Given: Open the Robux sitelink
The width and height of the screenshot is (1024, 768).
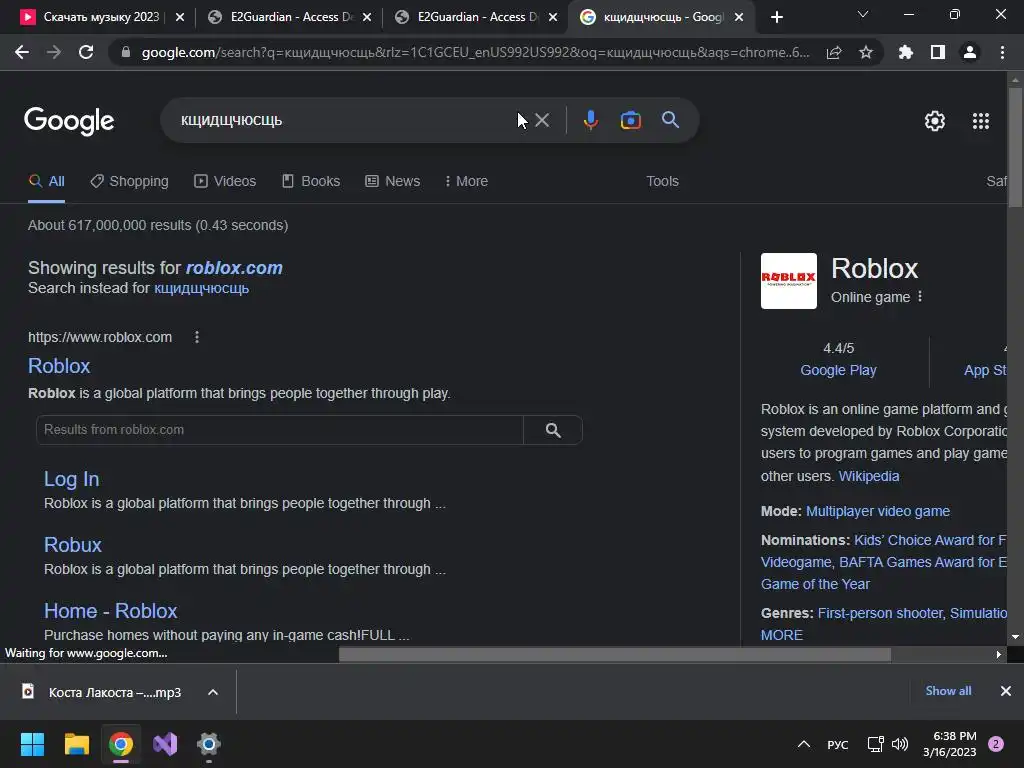Looking at the screenshot, I should point(72,545).
